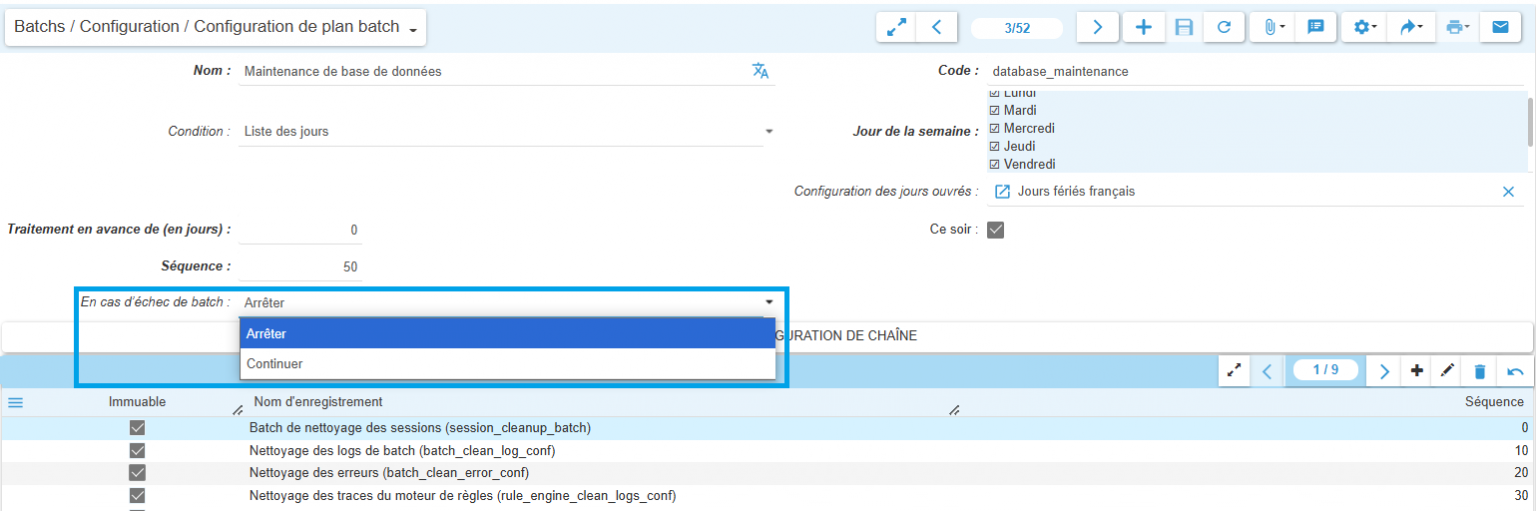Delete the selected row with the trash icon
The image size is (1536, 511).
(x=1480, y=372)
